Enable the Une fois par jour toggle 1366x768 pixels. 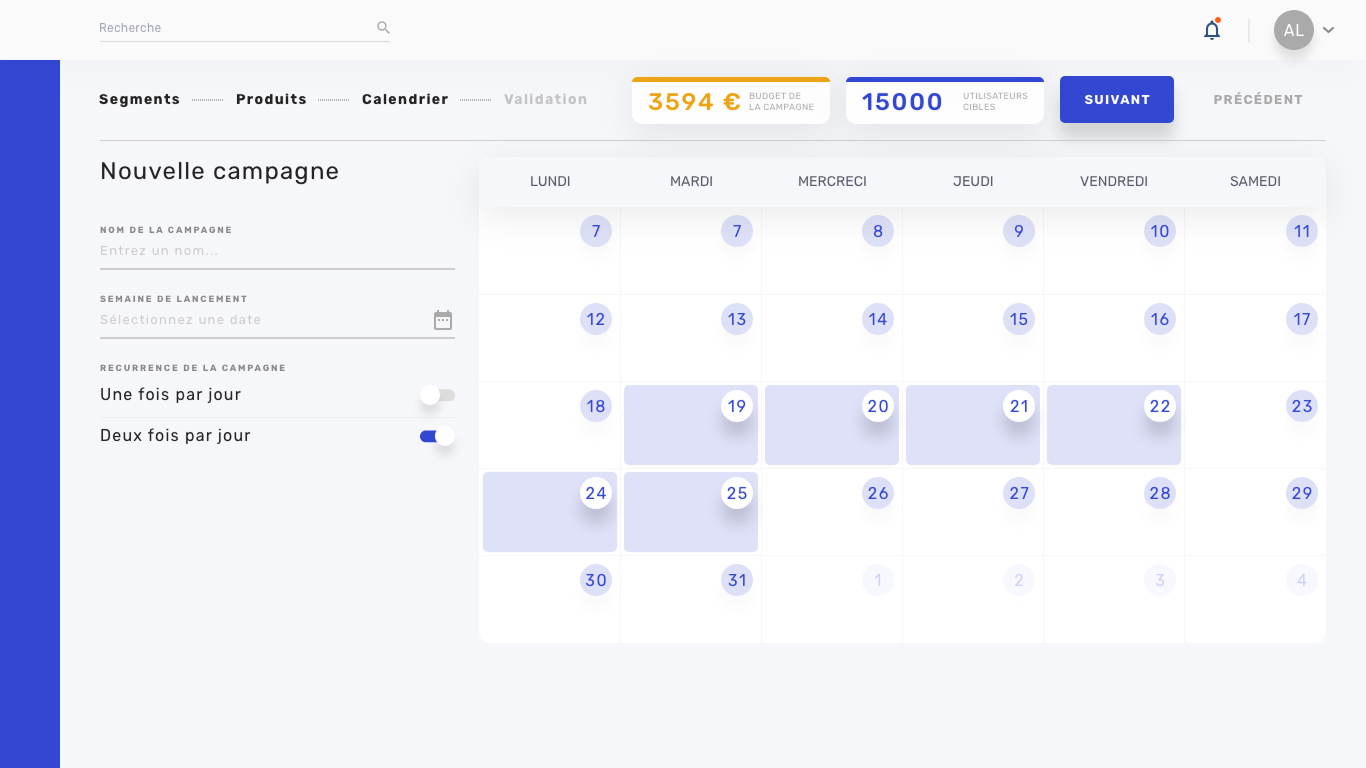click(437, 395)
